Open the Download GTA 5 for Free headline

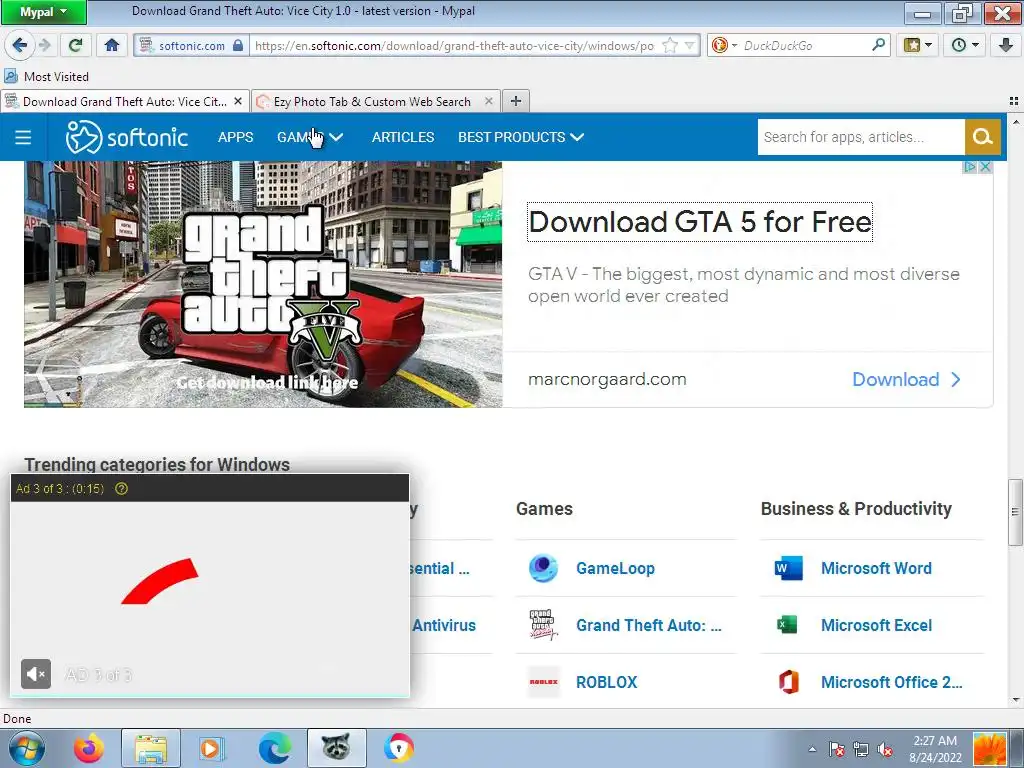[699, 222]
